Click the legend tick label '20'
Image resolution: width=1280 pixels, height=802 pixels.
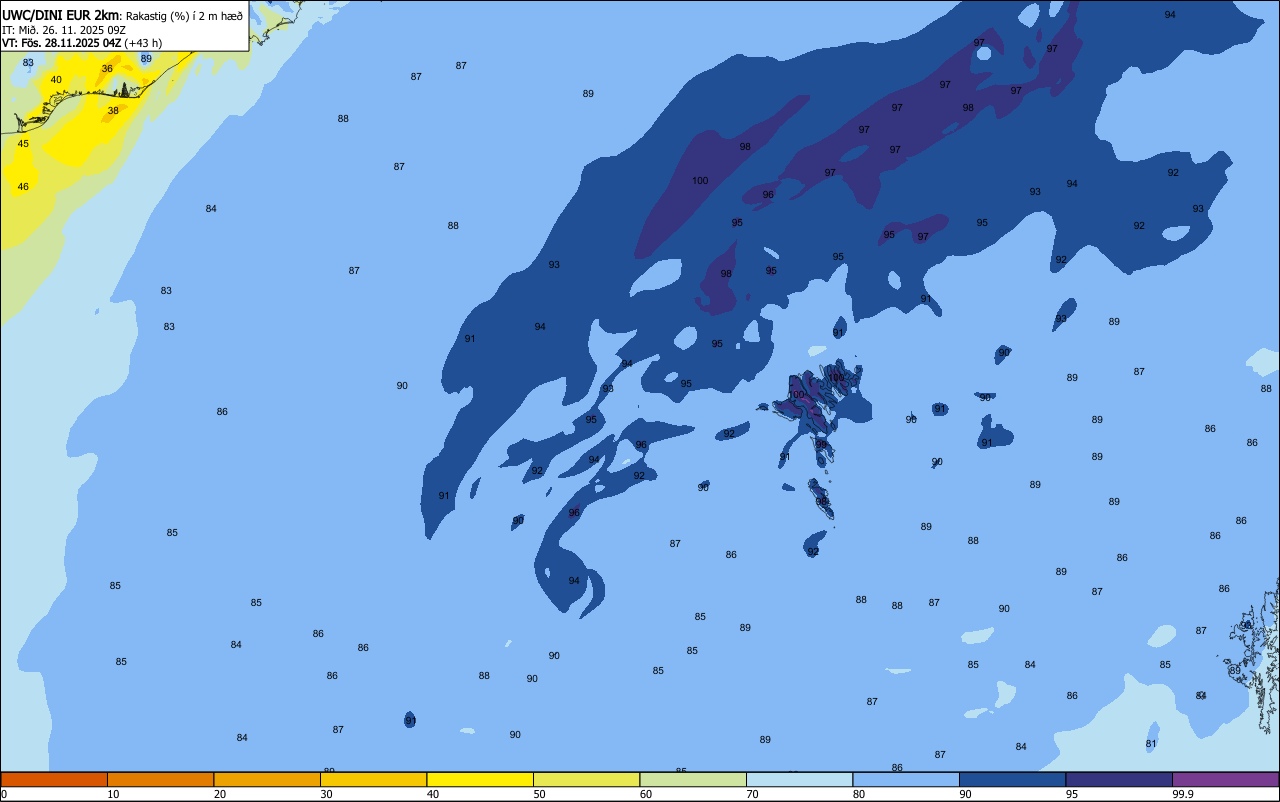220,794
